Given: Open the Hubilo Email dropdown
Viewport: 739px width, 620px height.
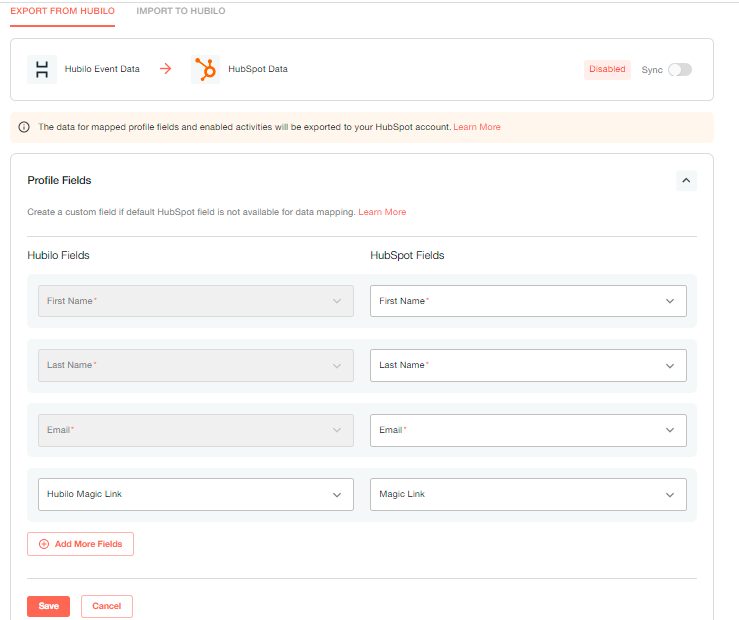Looking at the screenshot, I should coord(196,430).
